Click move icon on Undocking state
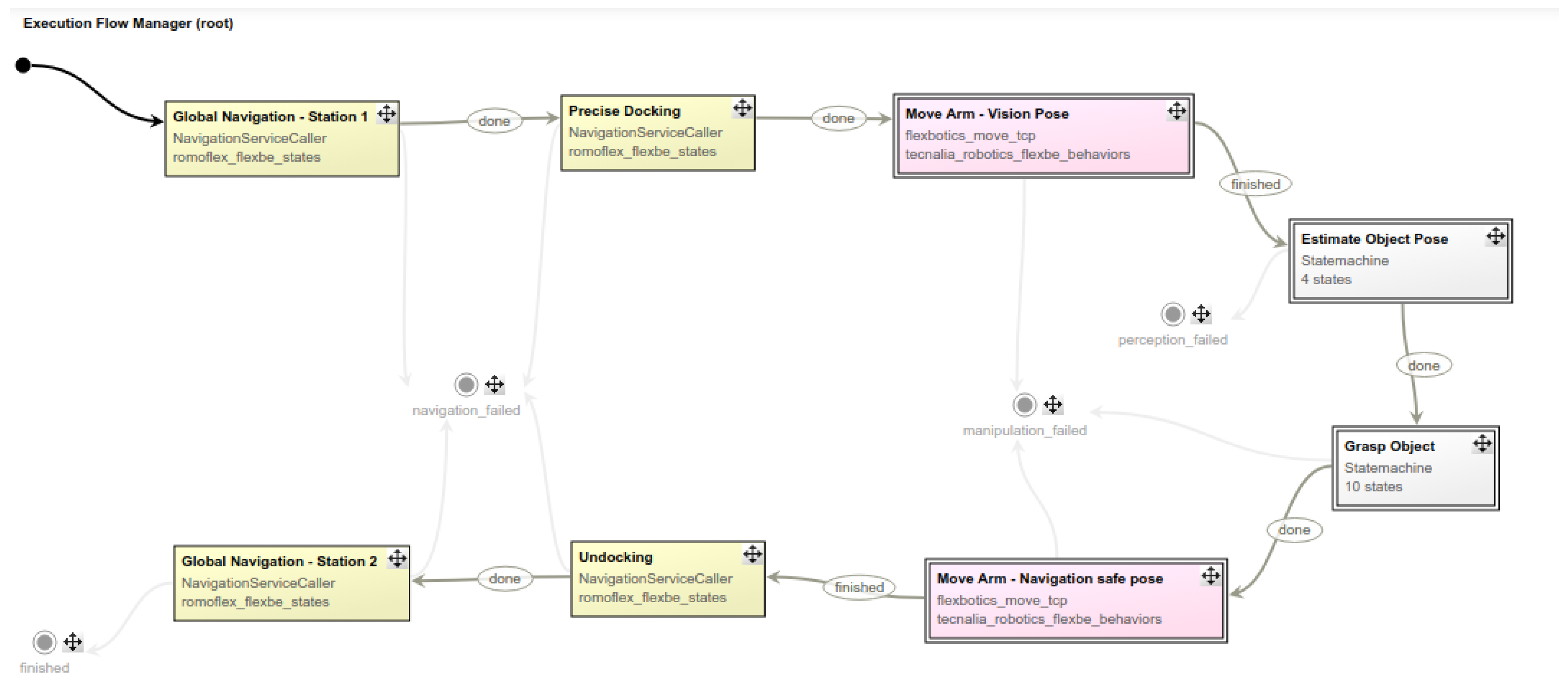The width and height of the screenshot is (1568, 689). click(752, 554)
